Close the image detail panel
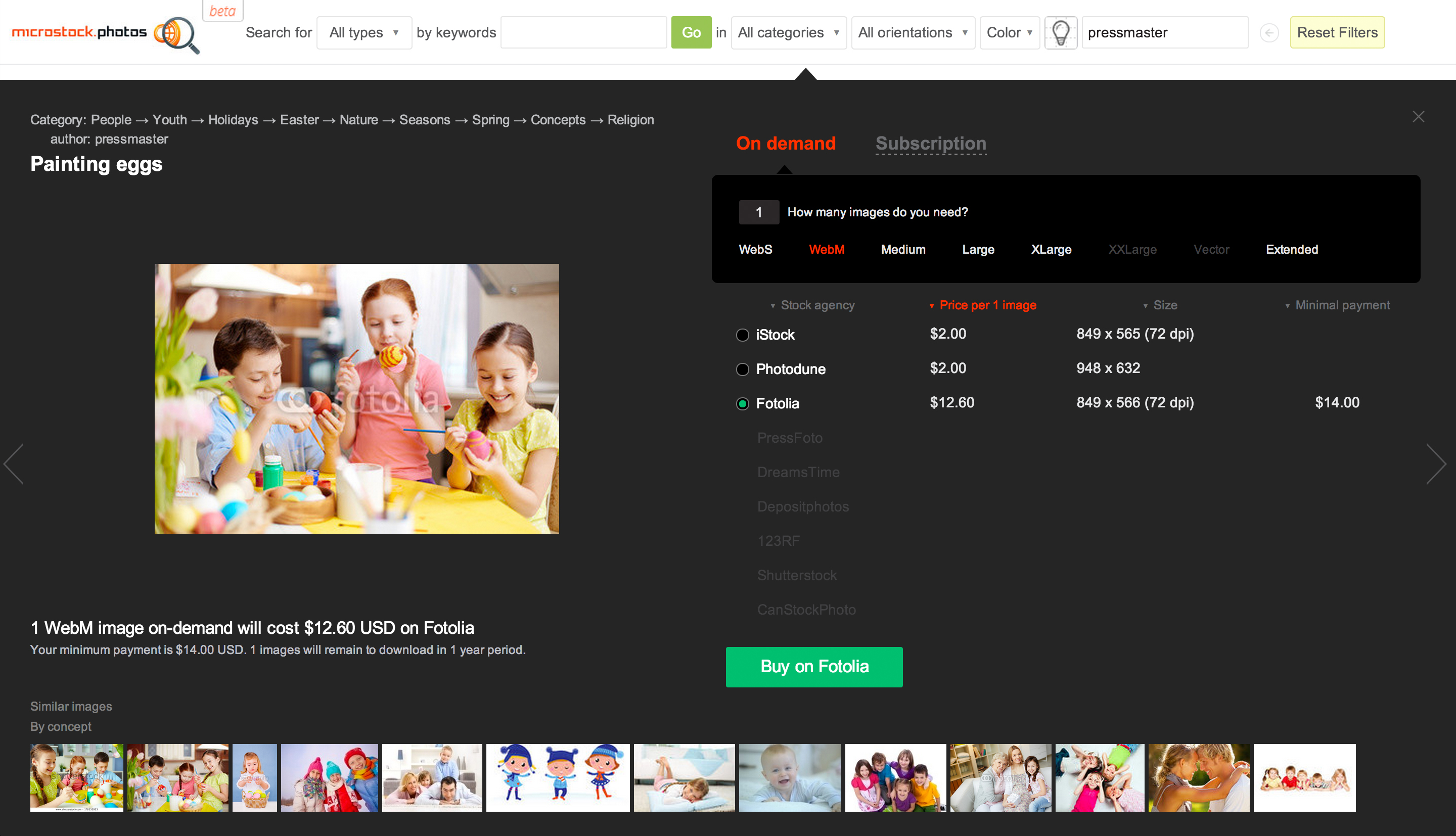This screenshot has width=1456, height=836. click(x=1418, y=117)
